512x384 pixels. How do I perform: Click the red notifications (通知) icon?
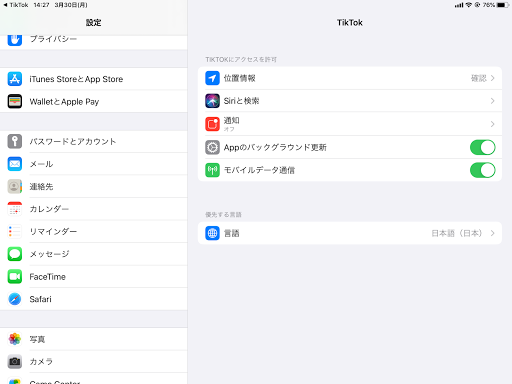click(212, 124)
